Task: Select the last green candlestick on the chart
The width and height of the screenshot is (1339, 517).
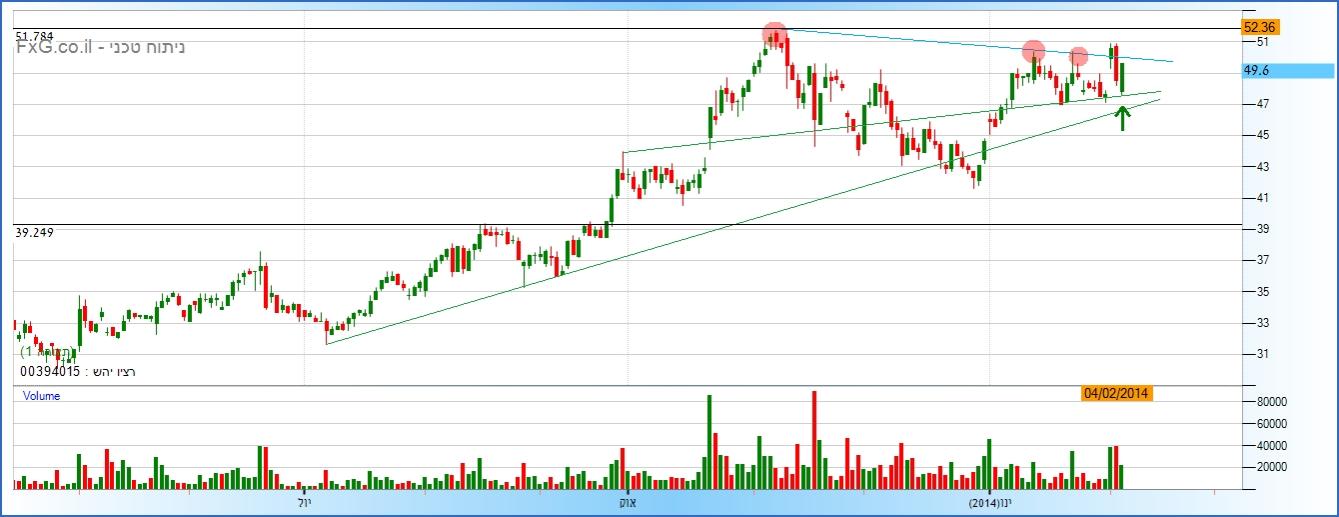Action: tap(1122, 77)
